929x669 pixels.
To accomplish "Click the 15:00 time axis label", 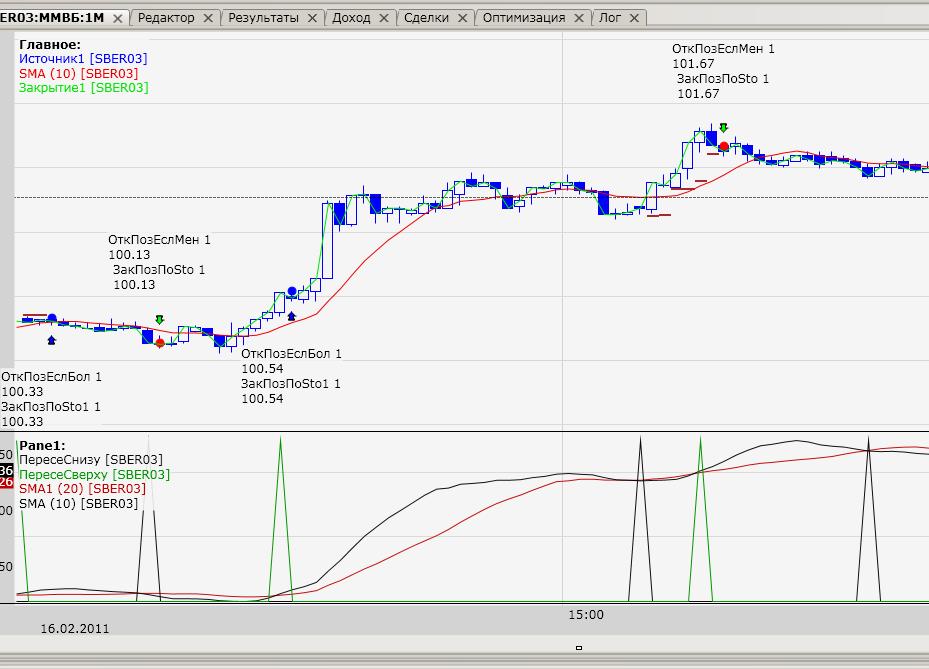I will click(x=585, y=614).
